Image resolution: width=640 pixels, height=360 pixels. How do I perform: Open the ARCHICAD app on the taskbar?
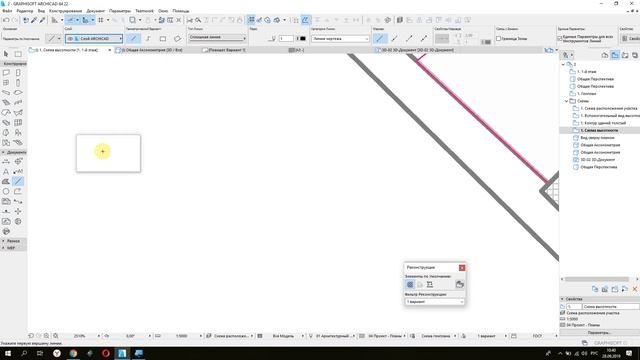click(x=122, y=353)
